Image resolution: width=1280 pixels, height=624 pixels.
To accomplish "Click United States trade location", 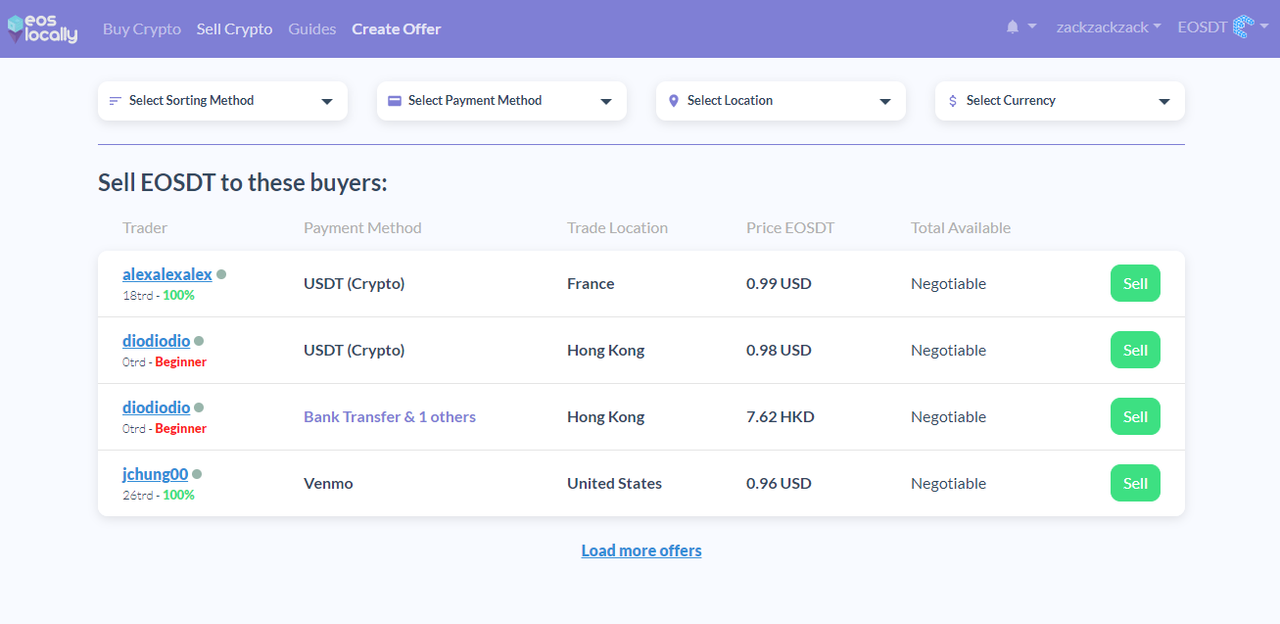I will click(614, 483).
